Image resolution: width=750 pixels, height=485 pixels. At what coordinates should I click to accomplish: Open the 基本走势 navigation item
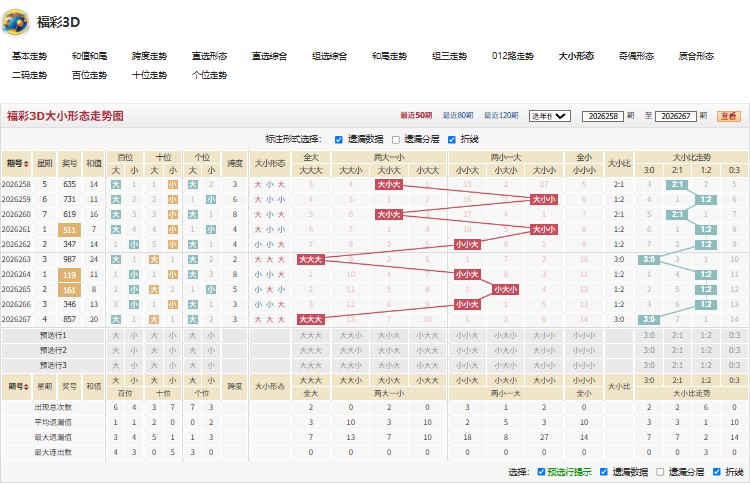pos(30,56)
